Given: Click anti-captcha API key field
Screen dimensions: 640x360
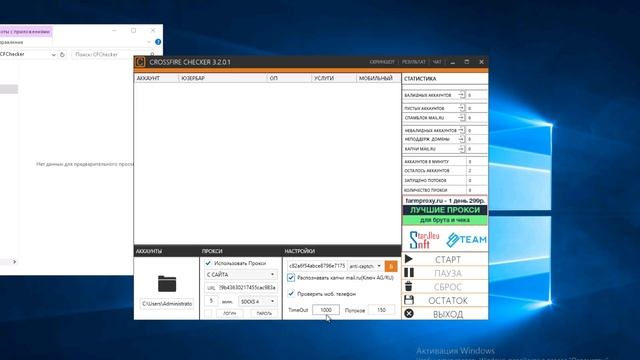Looking at the screenshot, I should (x=317, y=266).
